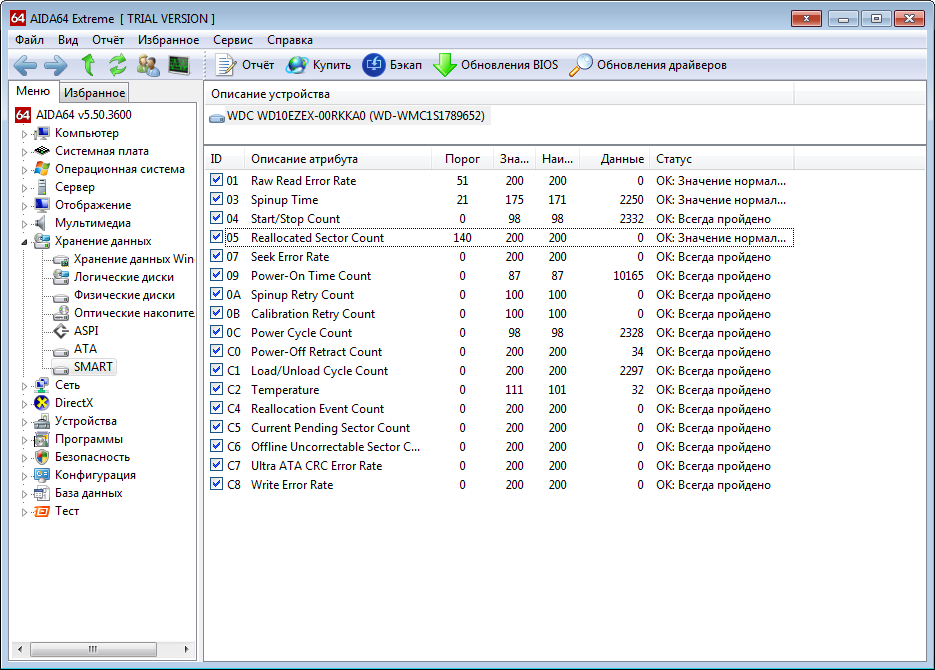
Task: Select DirectX in the tree
Action: (x=74, y=402)
